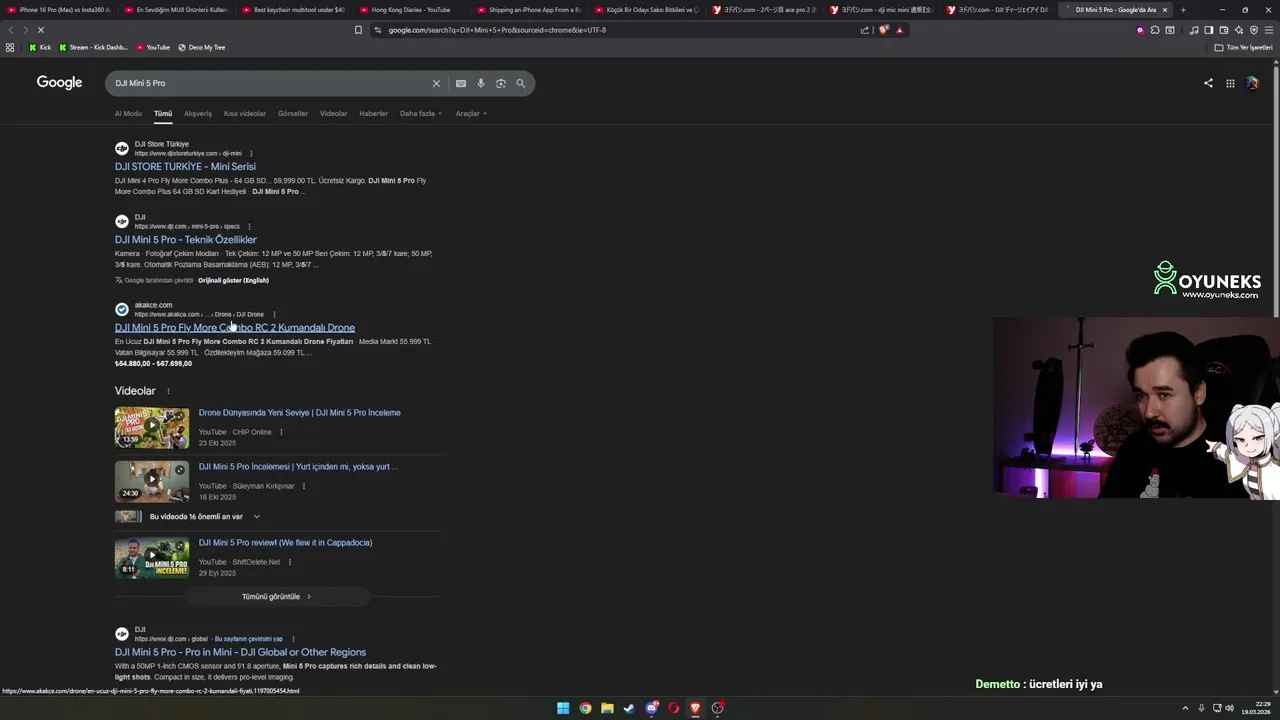Click 'Bu sayfanın çevirisini yap' link
Screen dimensions: 1280x720
click(x=249, y=638)
